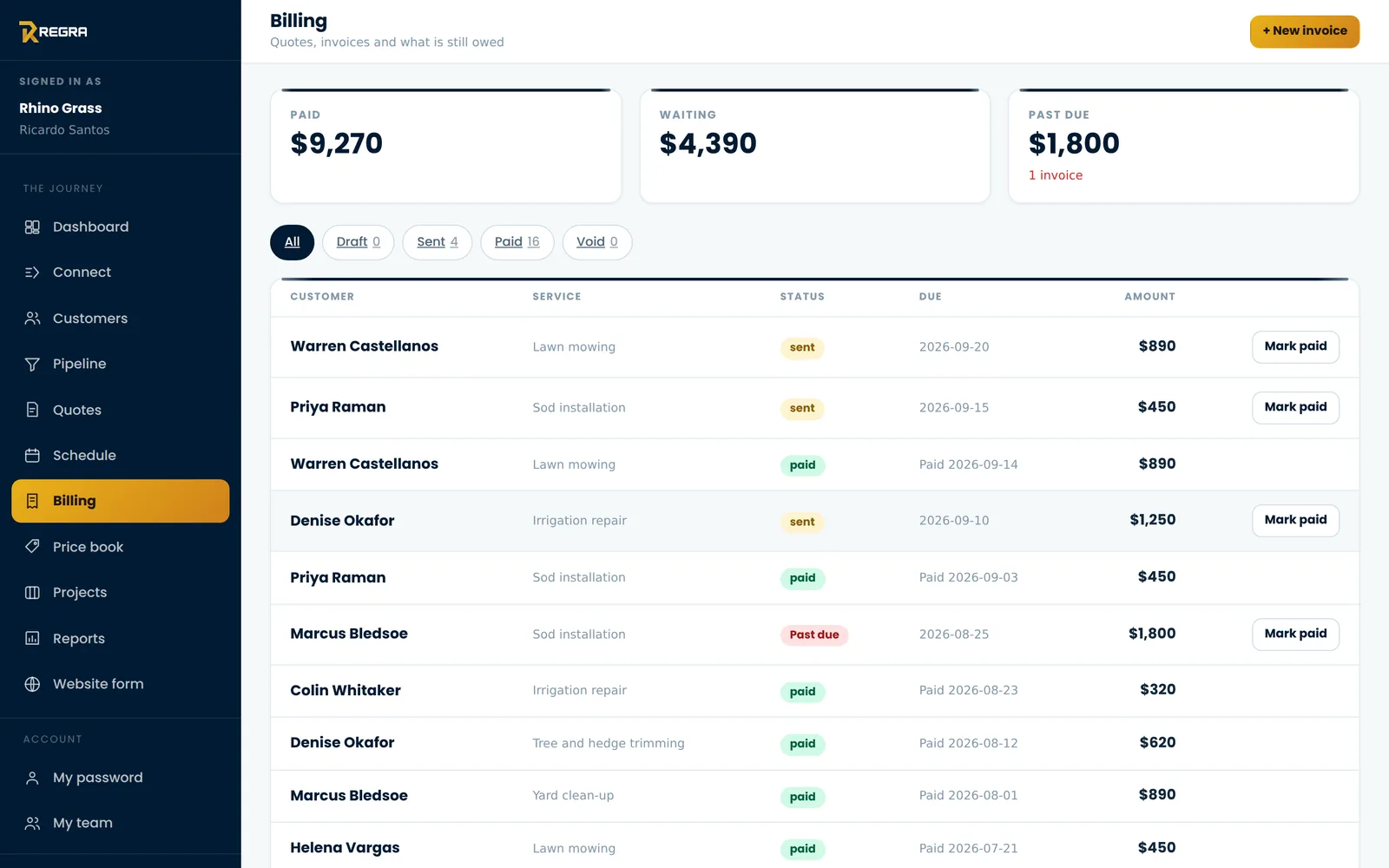
Task: Show all invoices with All filter
Action: (x=292, y=242)
